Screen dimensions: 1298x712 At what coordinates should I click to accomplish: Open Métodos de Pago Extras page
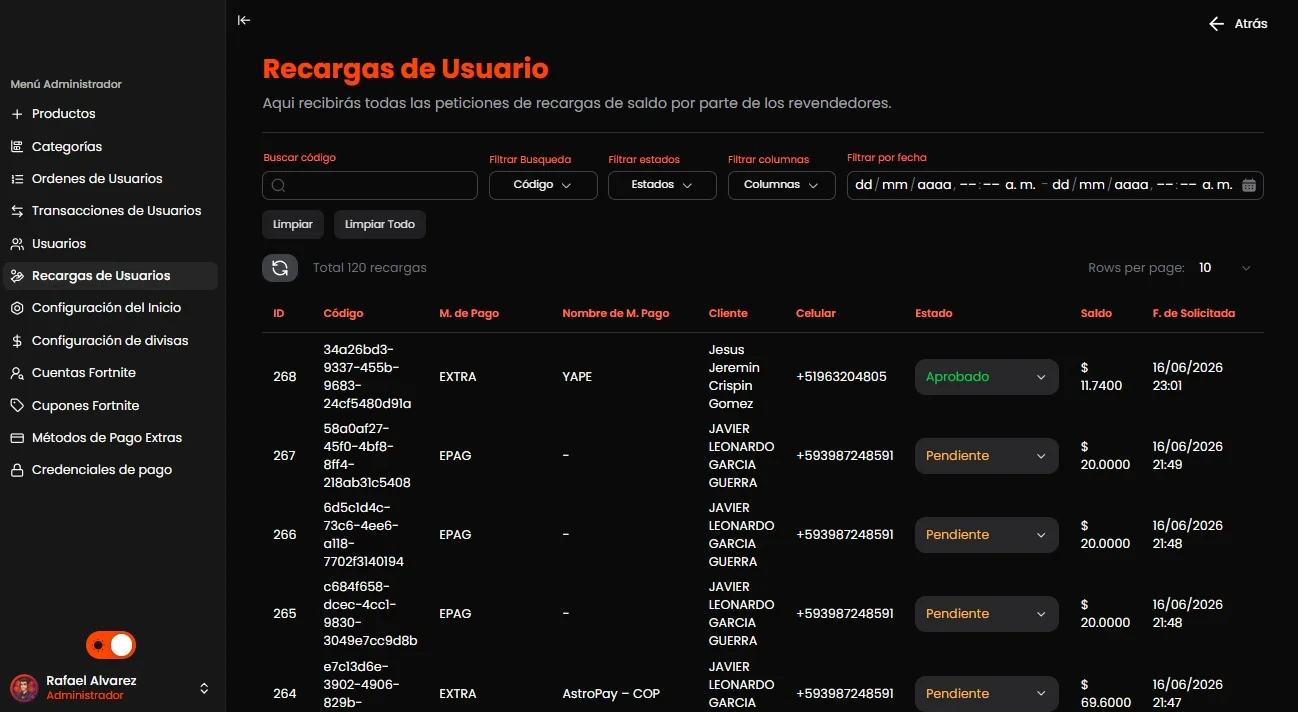pyautogui.click(x=109, y=438)
